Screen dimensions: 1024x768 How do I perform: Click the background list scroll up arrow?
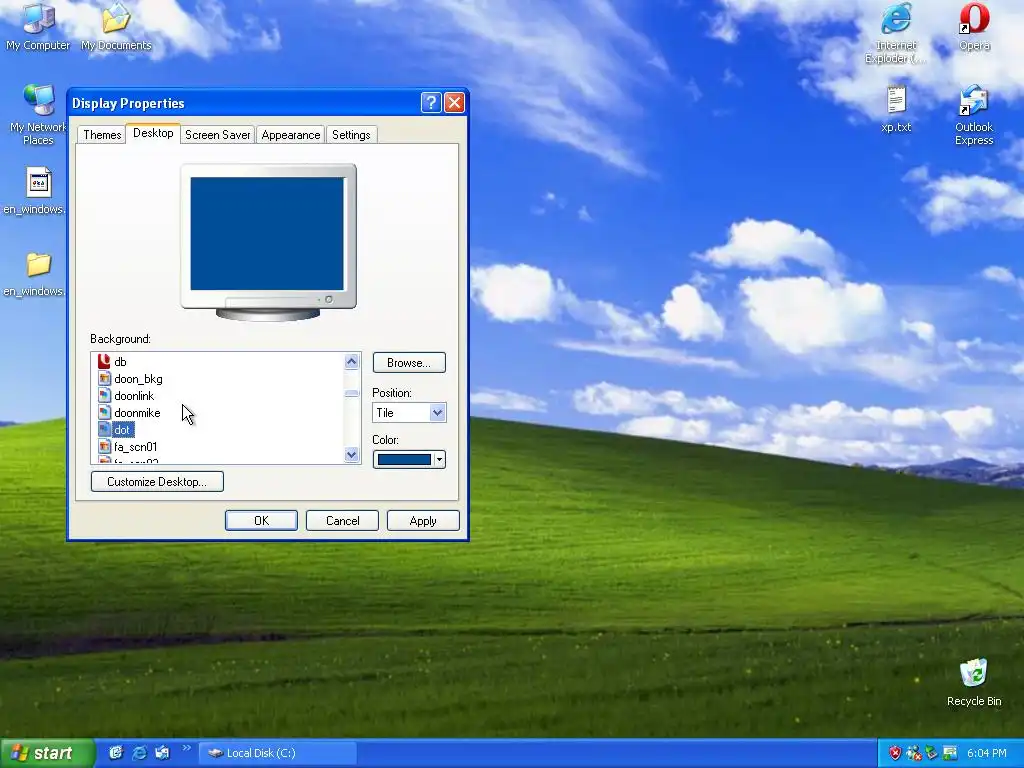(352, 361)
